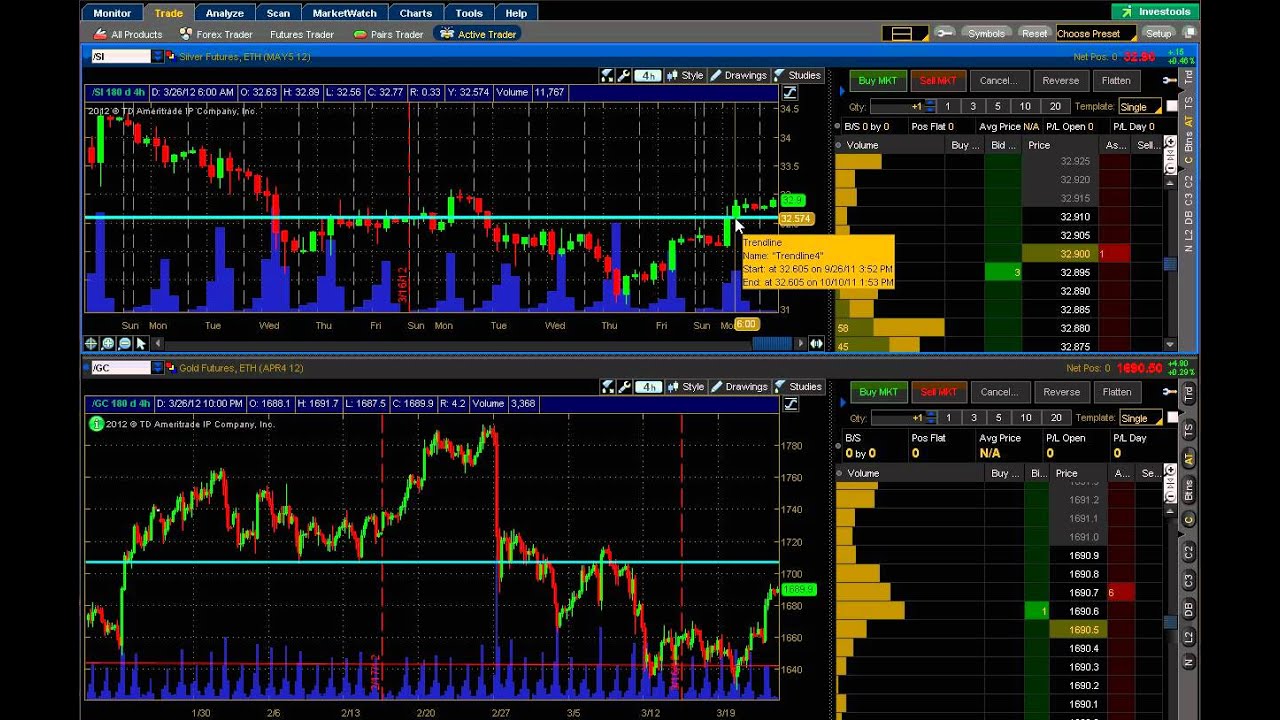Click /GC symbol input field
Screen dimensions: 1280x720
[x=120, y=368]
